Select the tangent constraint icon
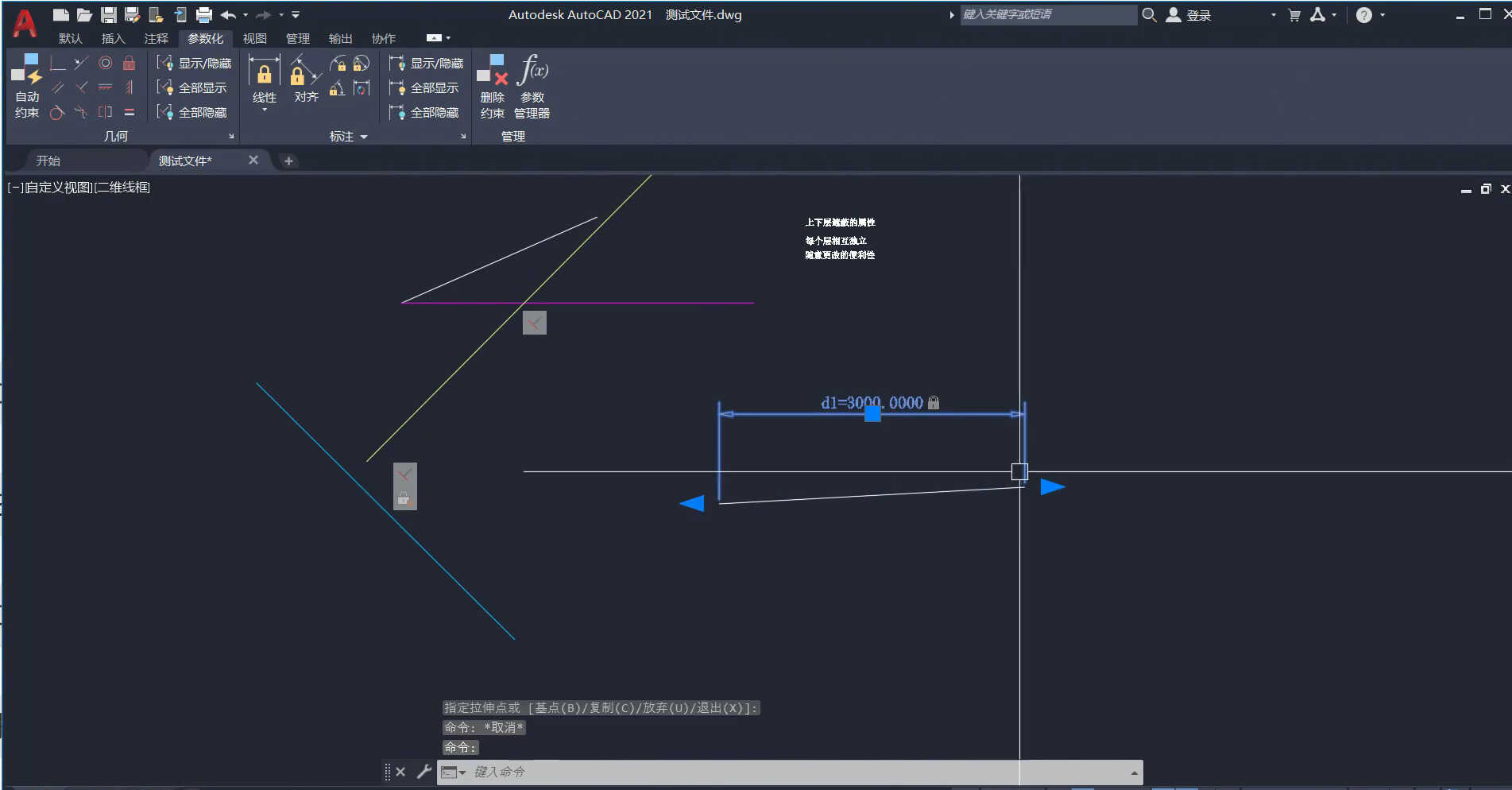This screenshot has width=1512, height=790. click(x=57, y=112)
